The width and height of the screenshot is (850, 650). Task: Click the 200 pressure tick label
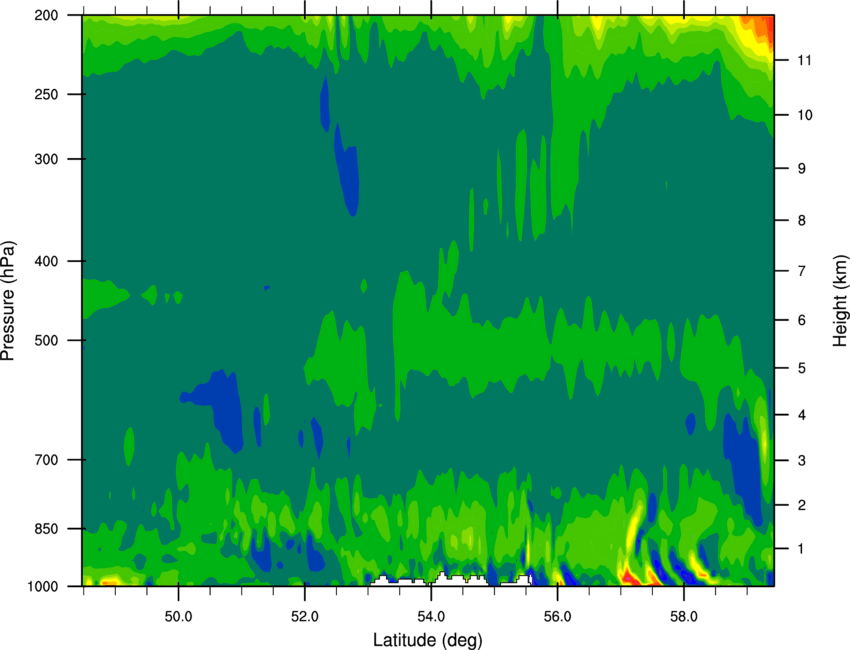point(46,15)
